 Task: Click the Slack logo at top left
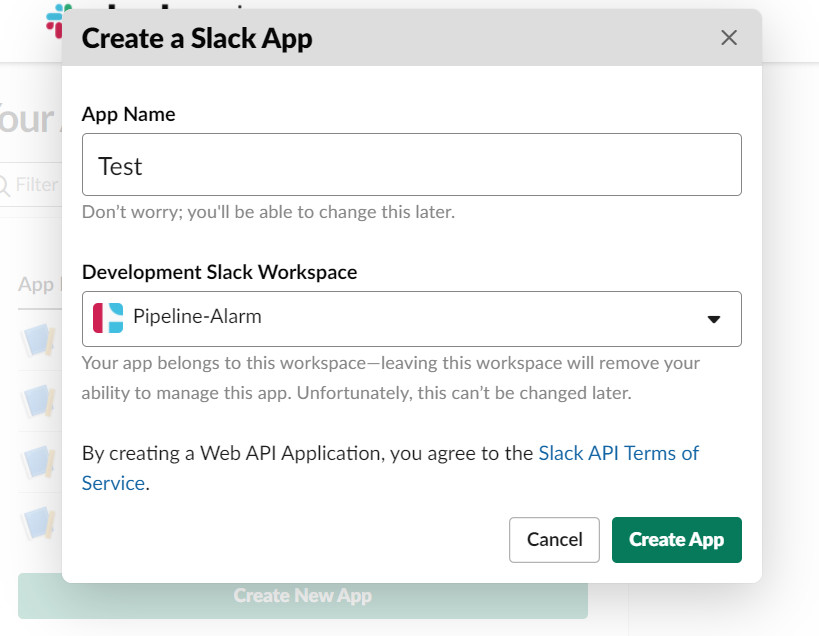54,22
